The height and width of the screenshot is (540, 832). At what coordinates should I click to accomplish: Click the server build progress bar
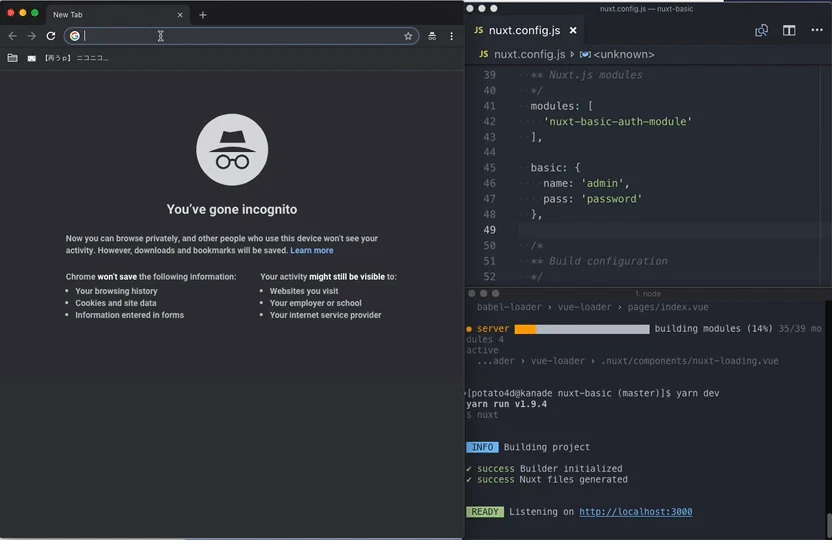(x=582, y=329)
